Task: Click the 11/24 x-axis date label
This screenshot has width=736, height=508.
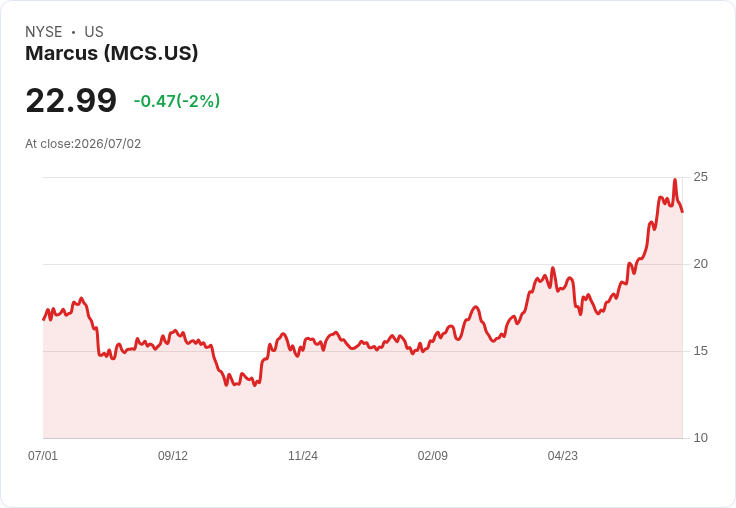Action: [303, 455]
